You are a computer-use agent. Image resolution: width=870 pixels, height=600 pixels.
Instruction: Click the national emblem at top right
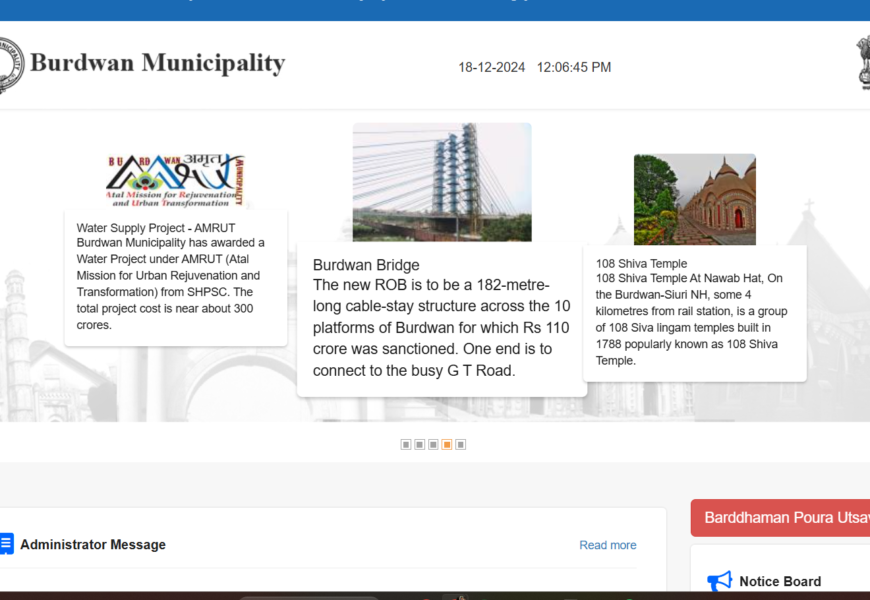pyautogui.click(x=863, y=63)
